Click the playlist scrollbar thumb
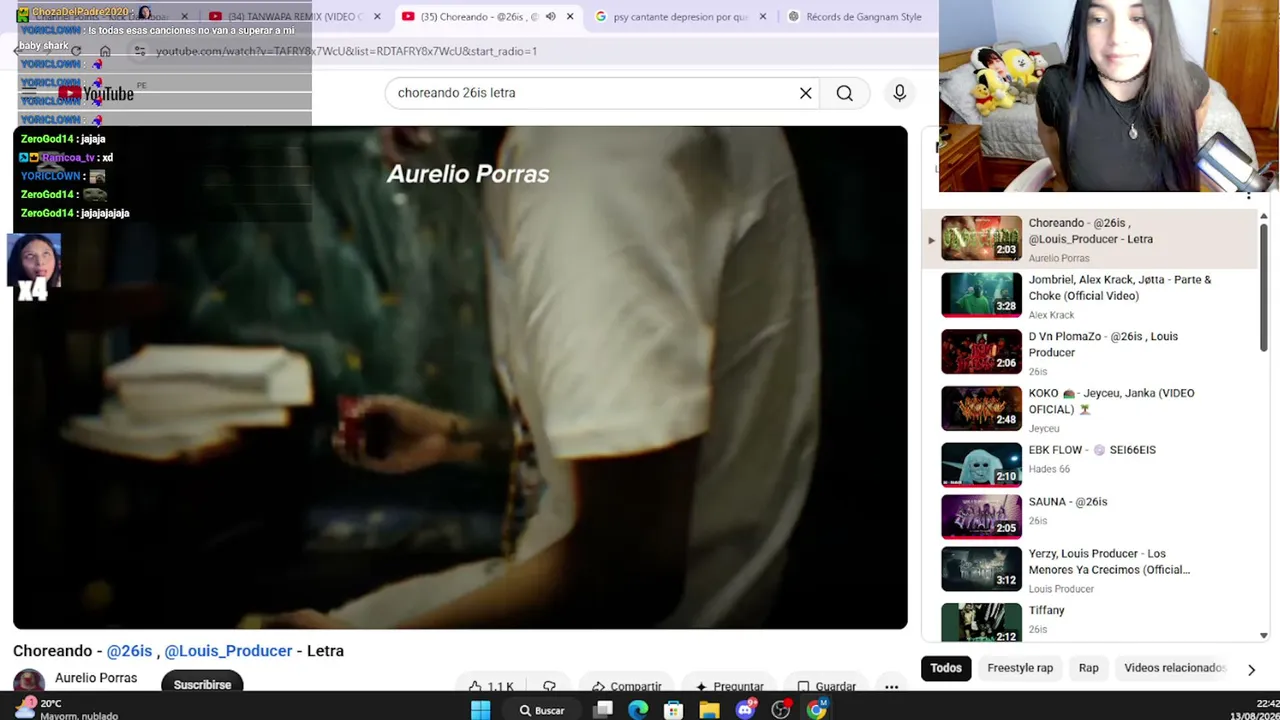The image size is (1280, 720). pyautogui.click(x=1263, y=287)
